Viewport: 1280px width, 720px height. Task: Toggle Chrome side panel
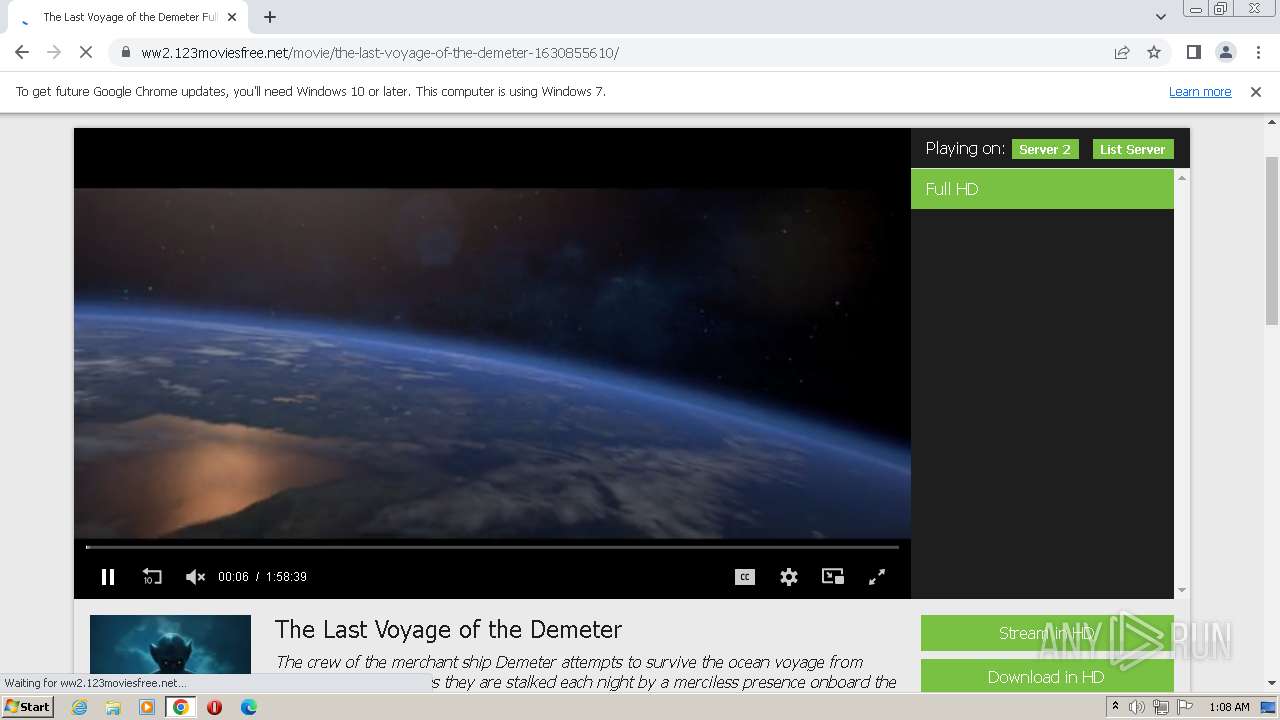pyautogui.click(x=1193, y=52)
